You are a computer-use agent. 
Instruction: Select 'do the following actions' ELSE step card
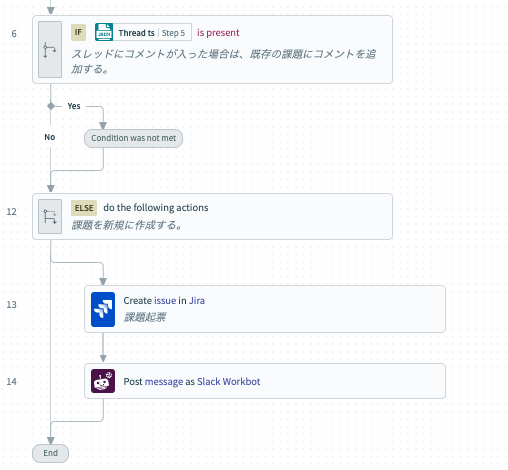coord(212,216)
